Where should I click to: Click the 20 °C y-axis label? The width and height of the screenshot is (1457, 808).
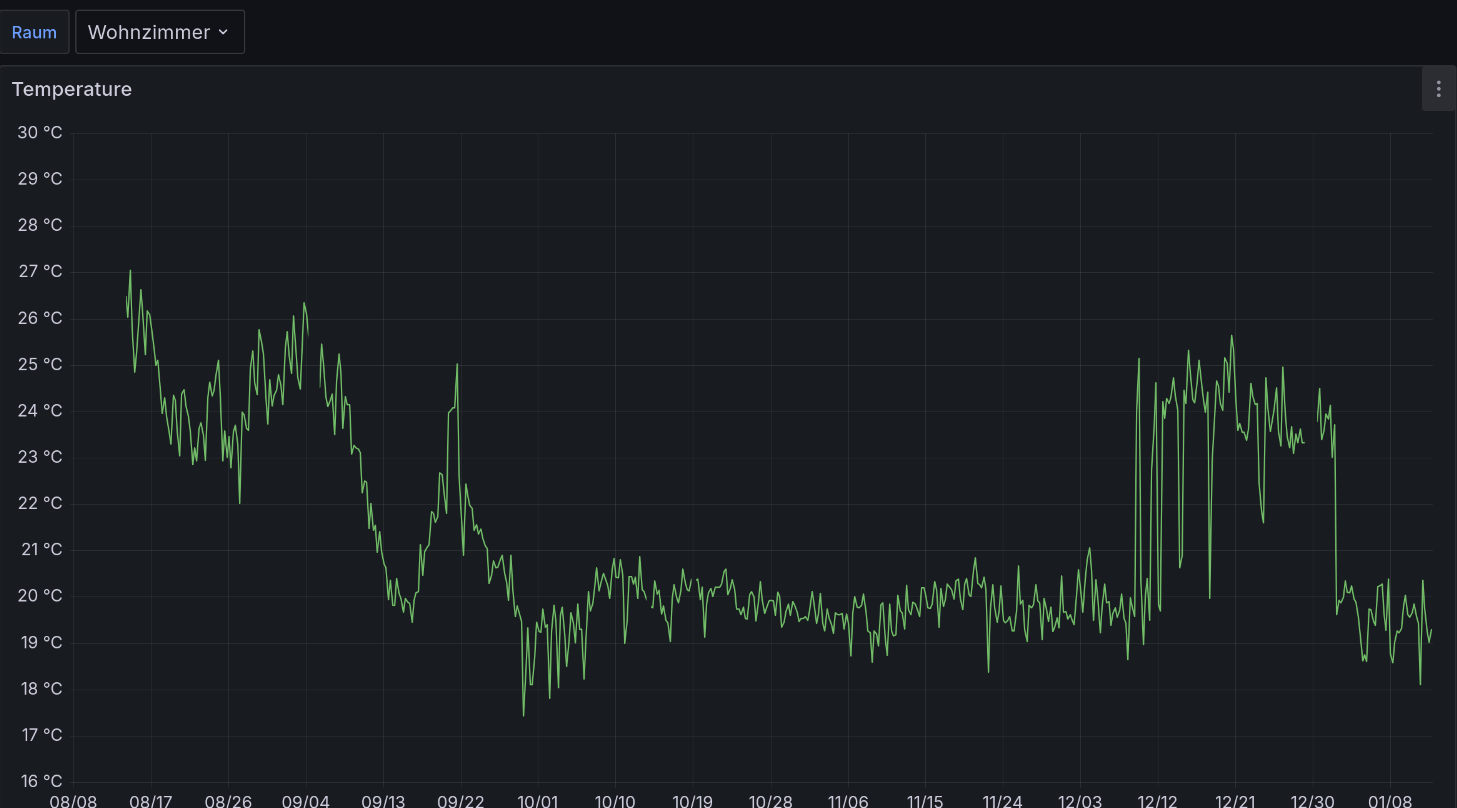pyautogui.click(x=40, y=596)
